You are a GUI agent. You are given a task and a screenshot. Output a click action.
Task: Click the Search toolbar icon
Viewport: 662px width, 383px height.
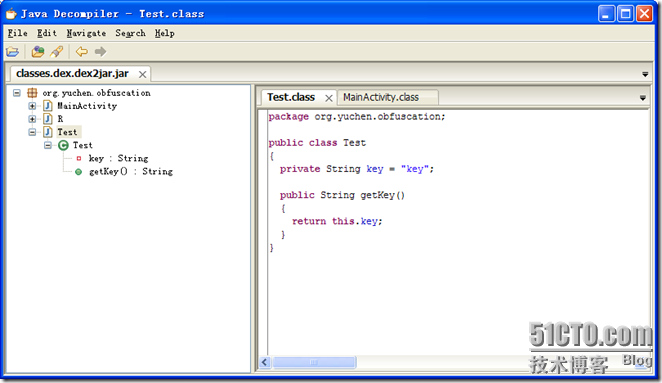tap(57, 52)
